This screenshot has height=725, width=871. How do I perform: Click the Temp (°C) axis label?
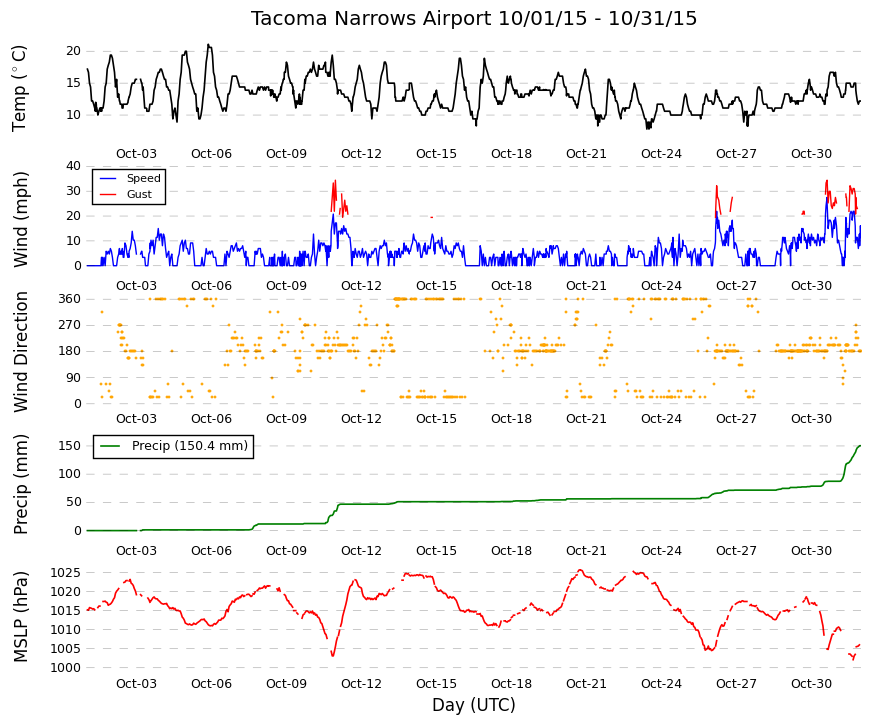(19, 88)
